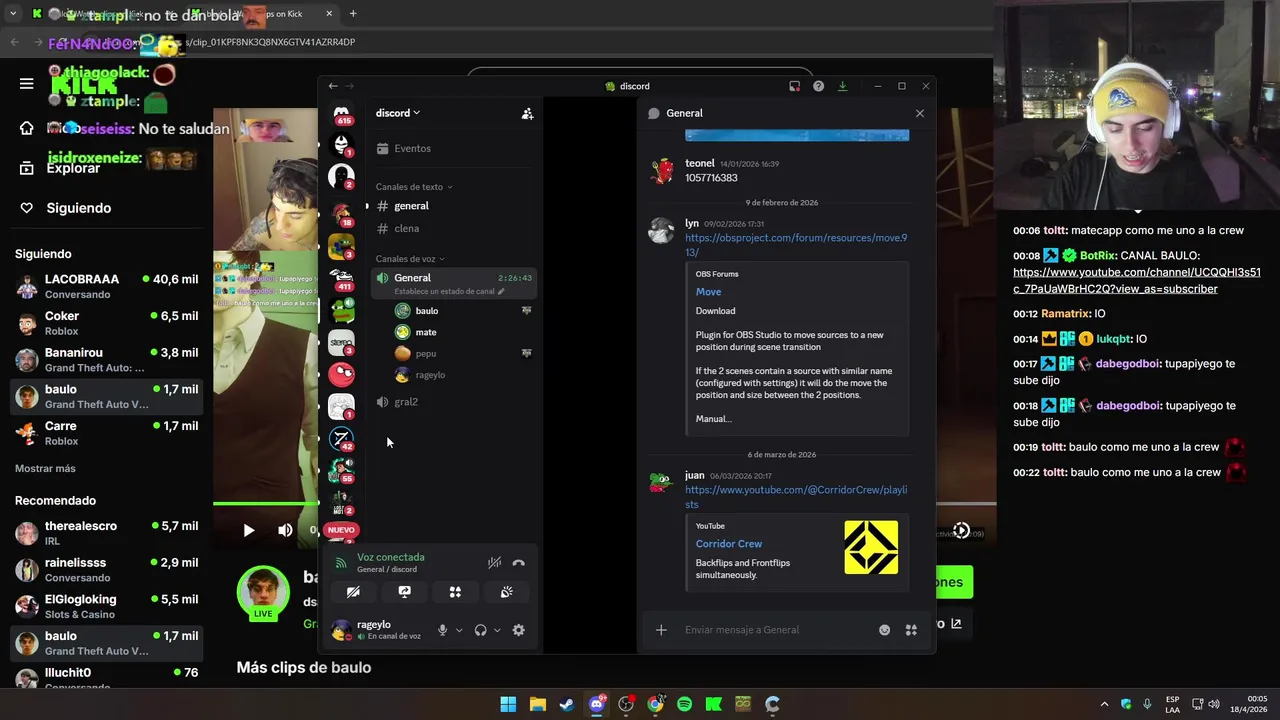Select user rageylo in the voice channel
The image size is (1280, 720).
462,375
